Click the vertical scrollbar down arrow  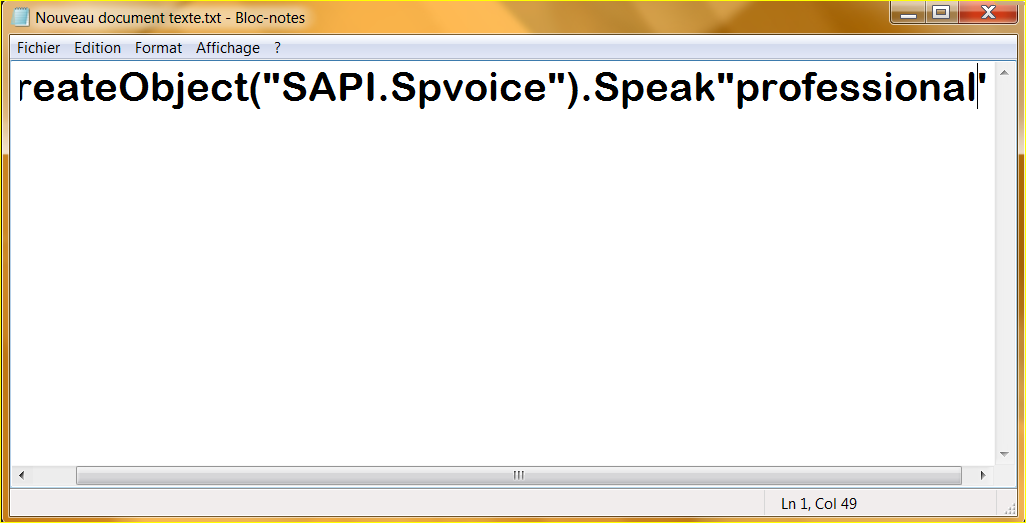tap(1004, 454)
